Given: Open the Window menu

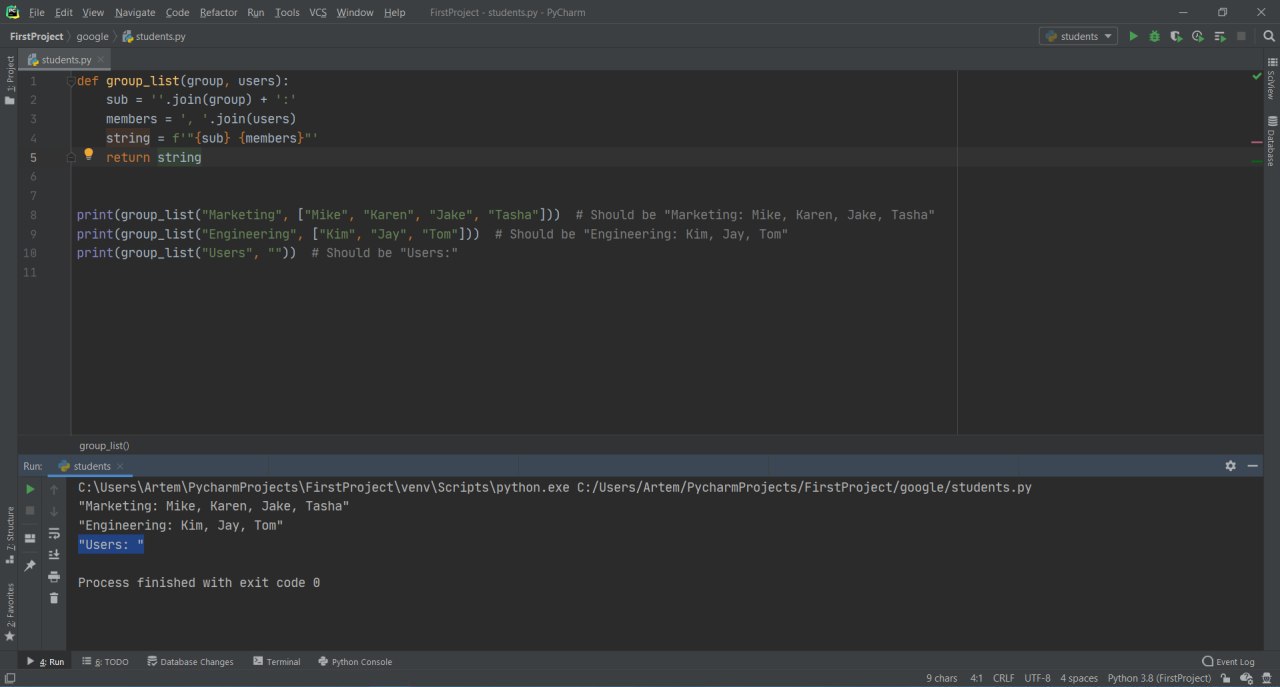Looking at the screenshot, I should [x=355, y=12].
